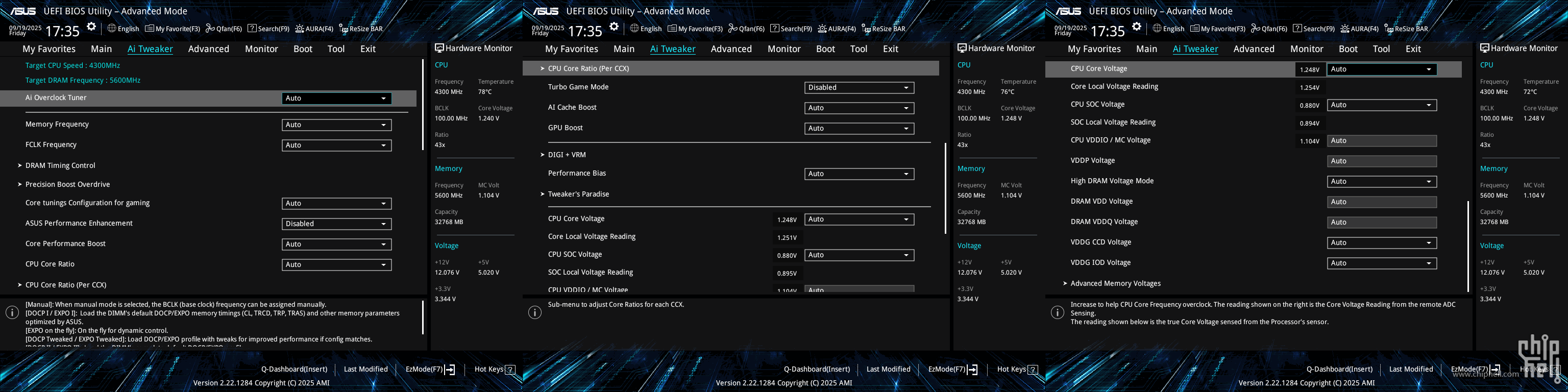This screenshot has height=392, width=1568.
Task: Click Hardware Monitor icon in left screen
Action: coord(439,48)
